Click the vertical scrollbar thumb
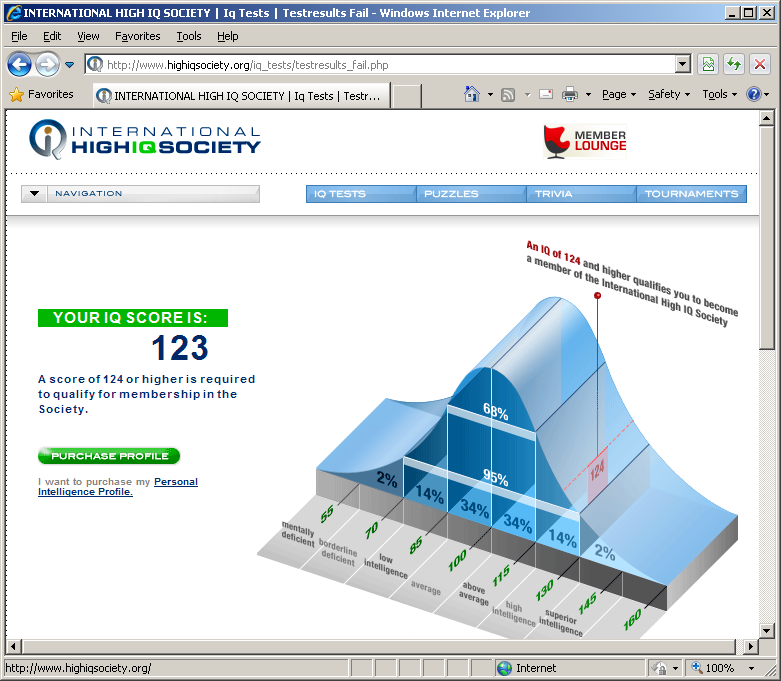 [x=766, y=238]
